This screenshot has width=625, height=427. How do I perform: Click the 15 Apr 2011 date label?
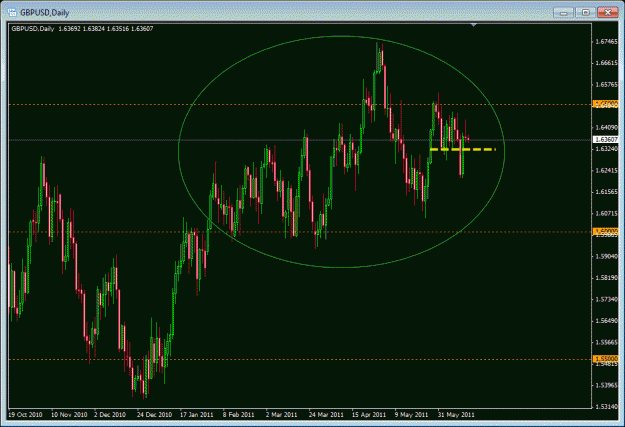369,415
